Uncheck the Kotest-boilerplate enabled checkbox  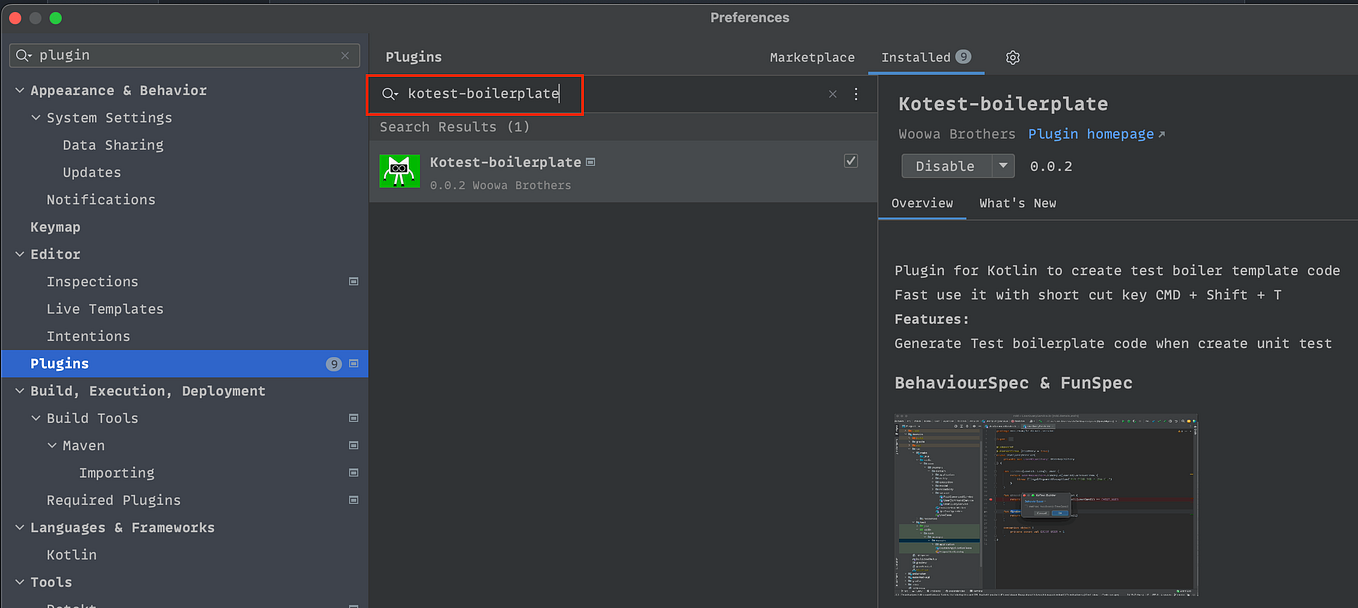[x=850, y=160]
